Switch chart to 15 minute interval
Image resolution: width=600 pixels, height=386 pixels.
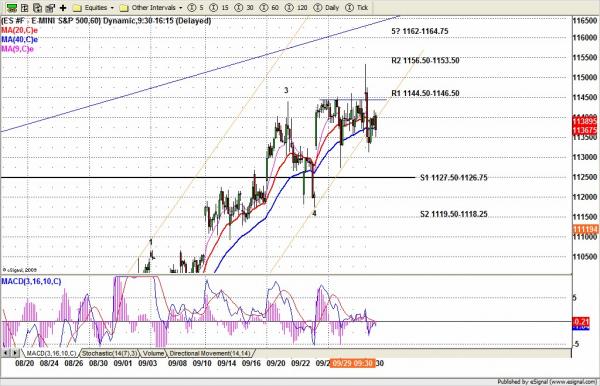click(x=219, y=7)
